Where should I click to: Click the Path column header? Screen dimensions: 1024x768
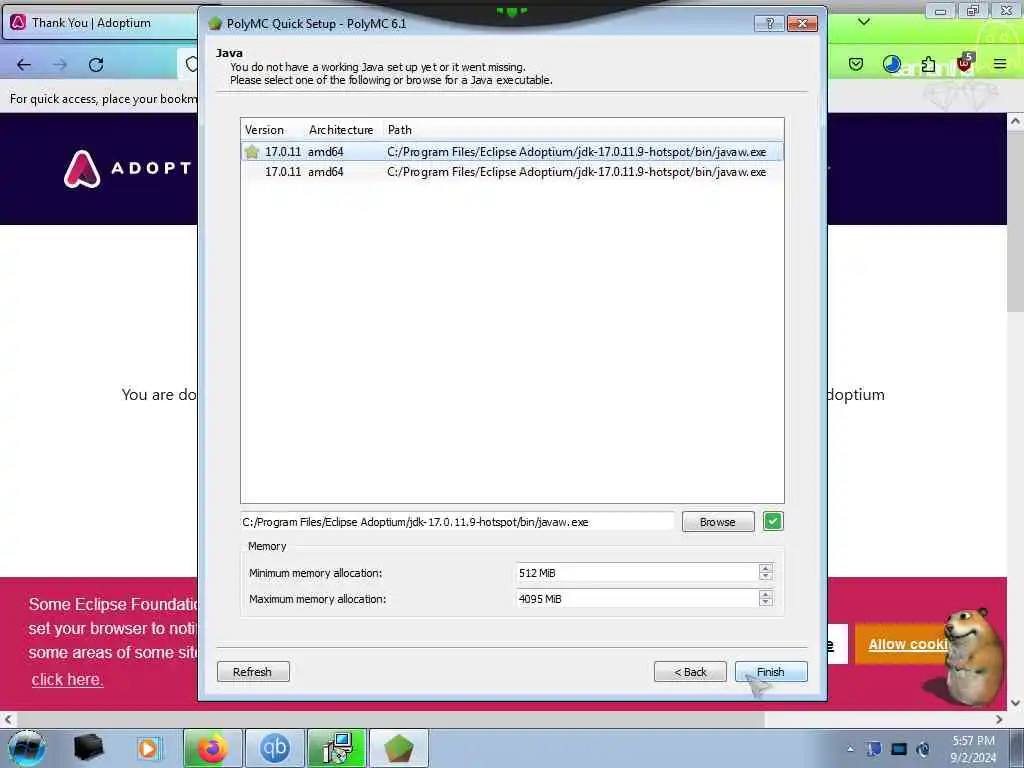point(400,130)
